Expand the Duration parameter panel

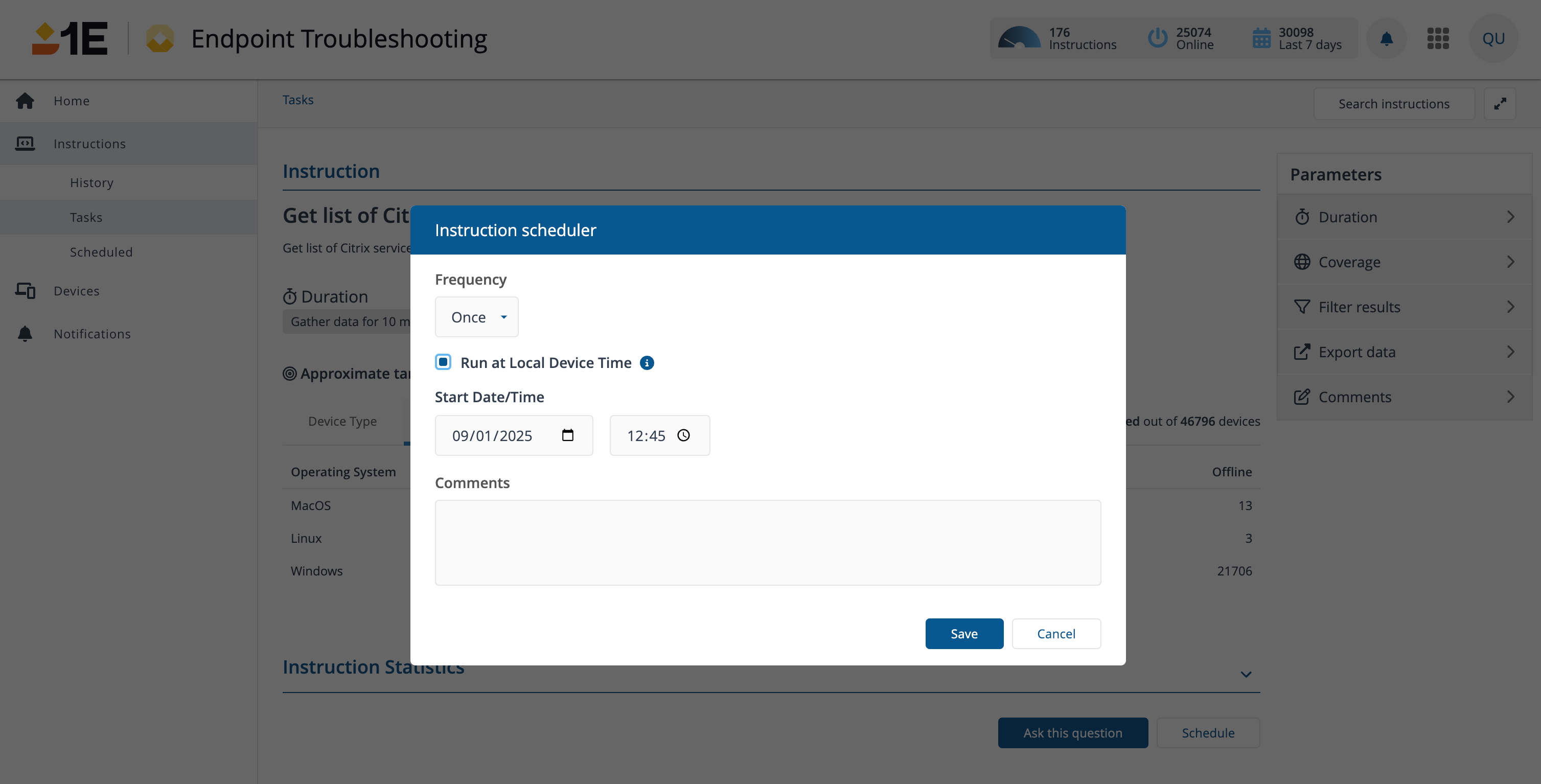1404,217
